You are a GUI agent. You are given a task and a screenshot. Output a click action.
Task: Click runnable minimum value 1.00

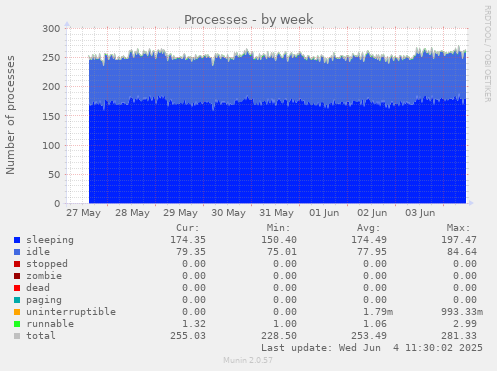(x=285, y=324)
